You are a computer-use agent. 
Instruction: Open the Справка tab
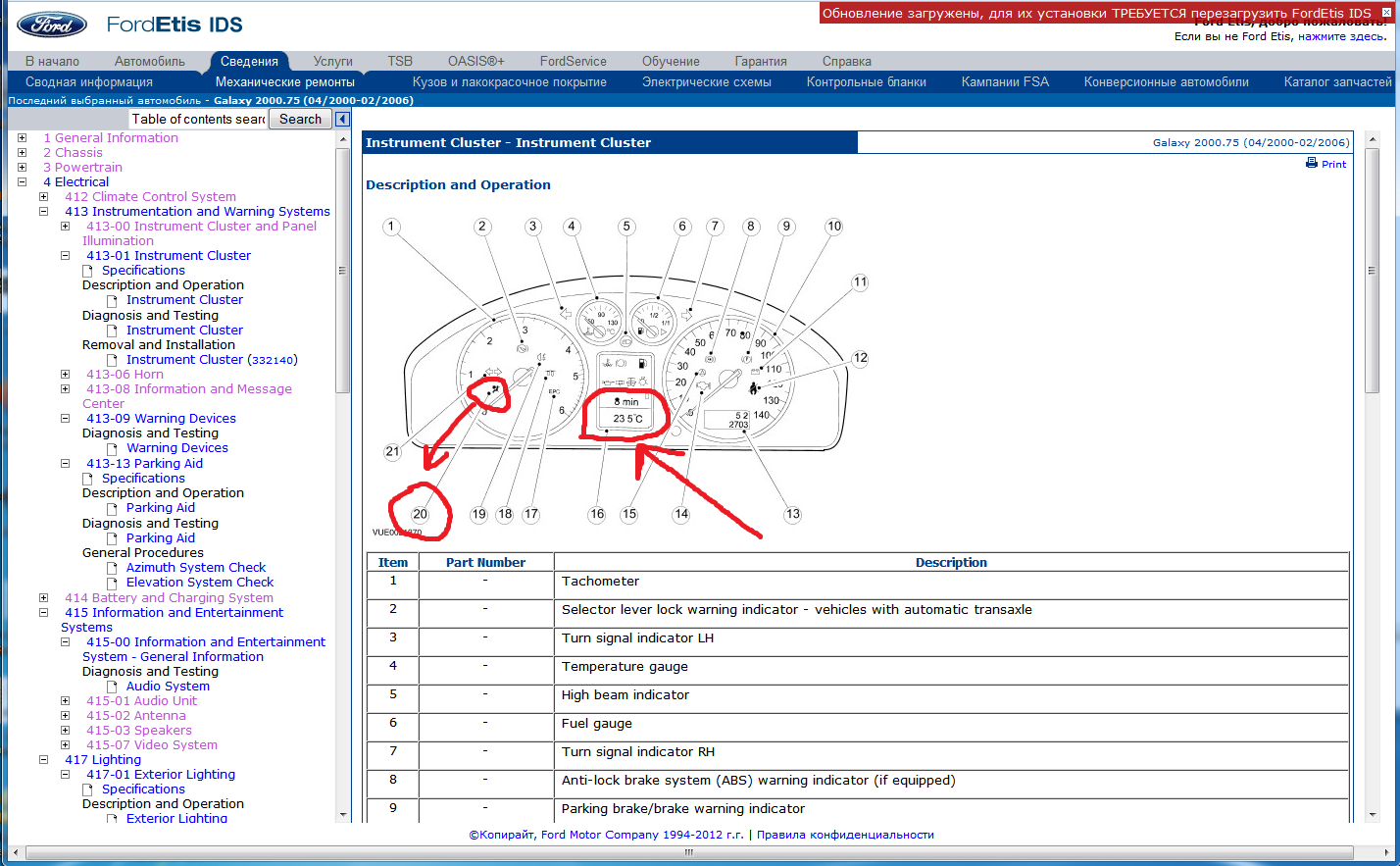pos(847,61)
